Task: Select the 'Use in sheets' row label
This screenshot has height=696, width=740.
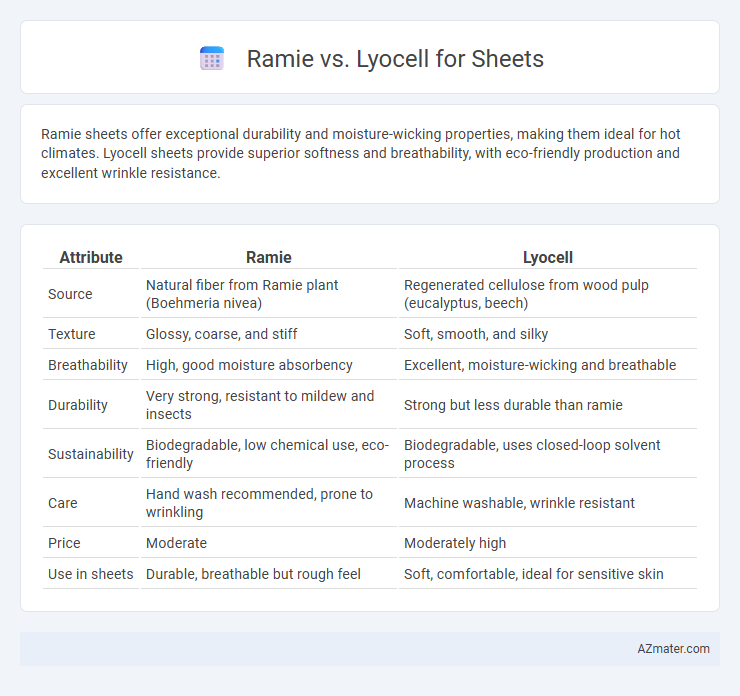Action: [91, 574]
